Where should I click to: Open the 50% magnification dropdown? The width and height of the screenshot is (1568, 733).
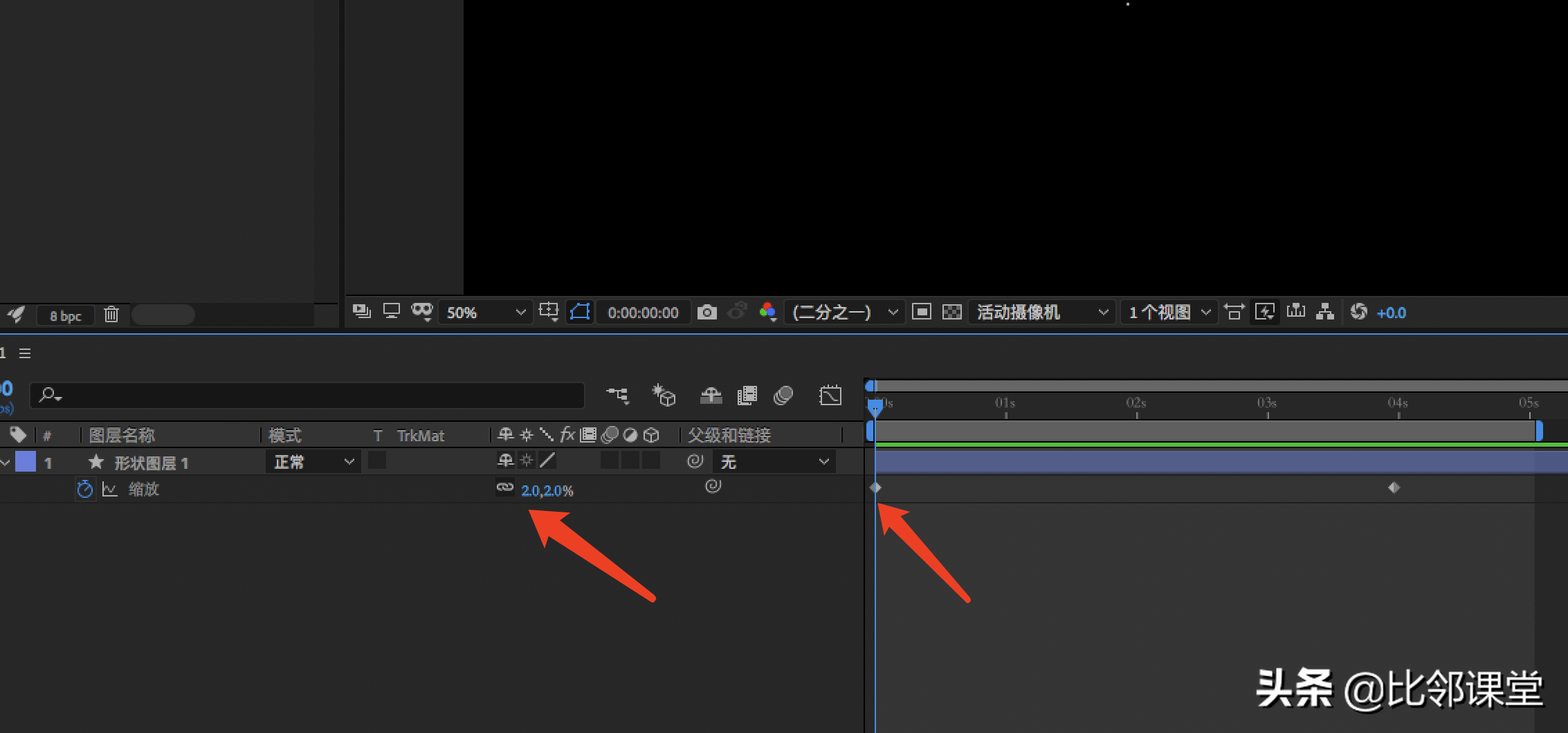click(x=486, y=313)
